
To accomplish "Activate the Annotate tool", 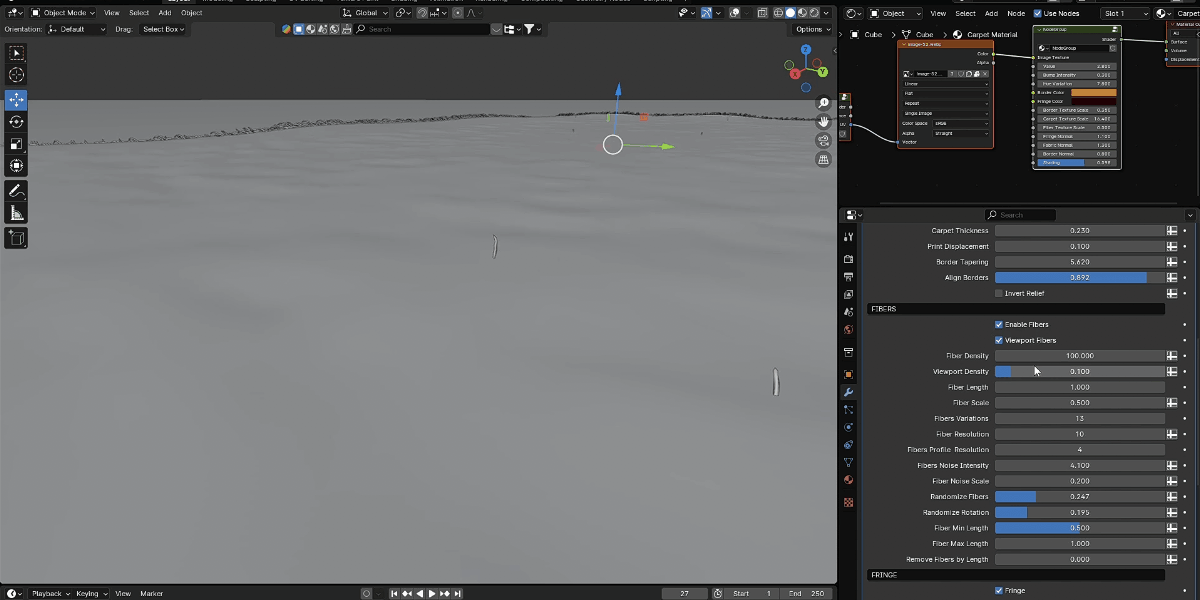I will click(x=16, y=191).
